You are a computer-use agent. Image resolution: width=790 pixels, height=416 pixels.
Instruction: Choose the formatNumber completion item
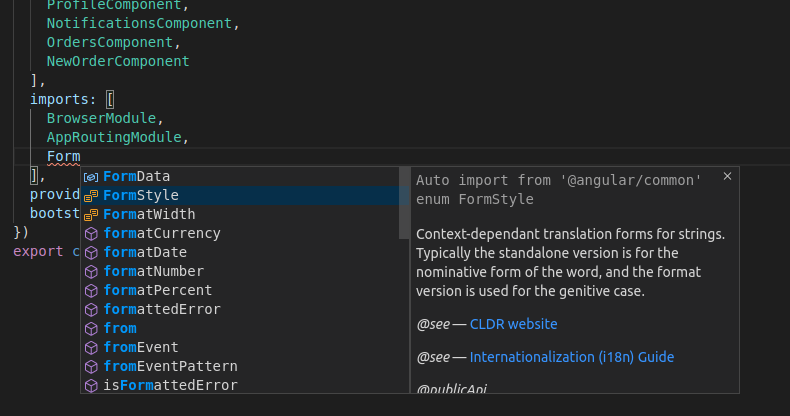[153, 271]
